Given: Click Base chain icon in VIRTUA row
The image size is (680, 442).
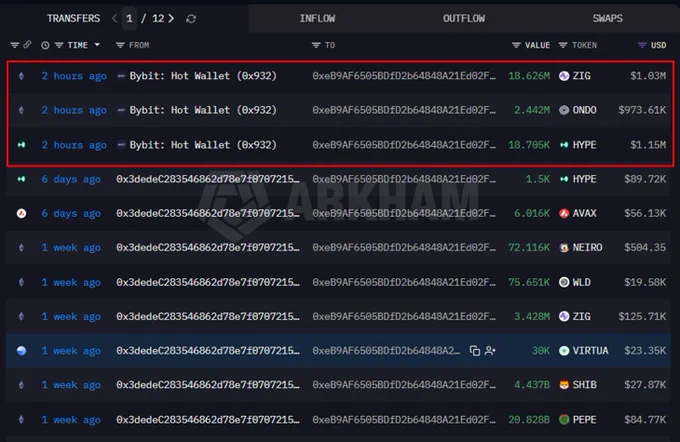Looking at the screenshot, I should (21, 350).
